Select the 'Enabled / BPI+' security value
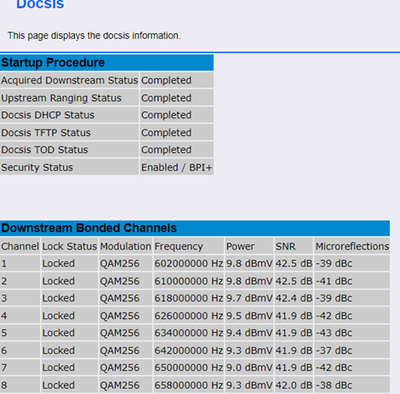The width and height of the screenshot is (400, 394). (x=177, y=167)
